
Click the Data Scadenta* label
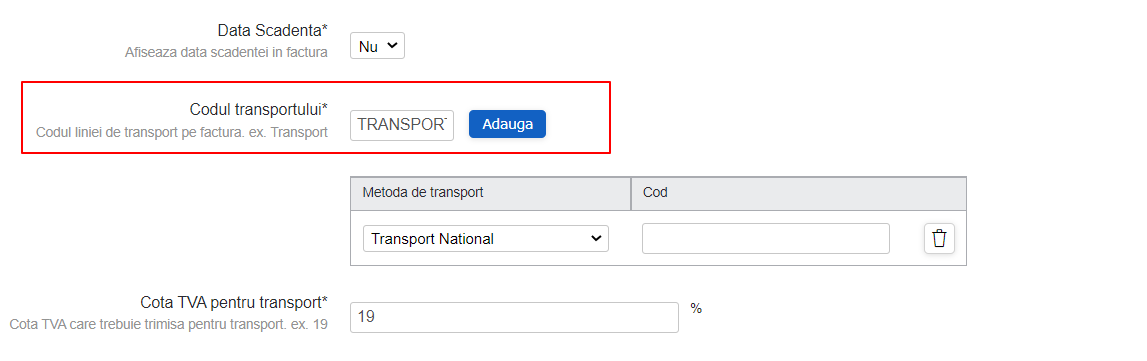273,31
